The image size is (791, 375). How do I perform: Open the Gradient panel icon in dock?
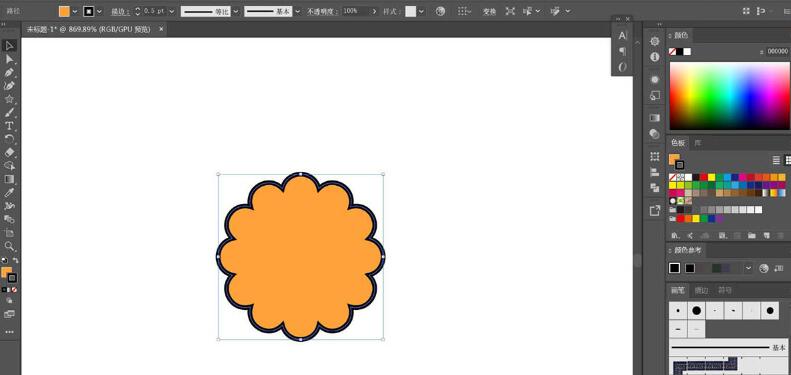coord(655,118)
